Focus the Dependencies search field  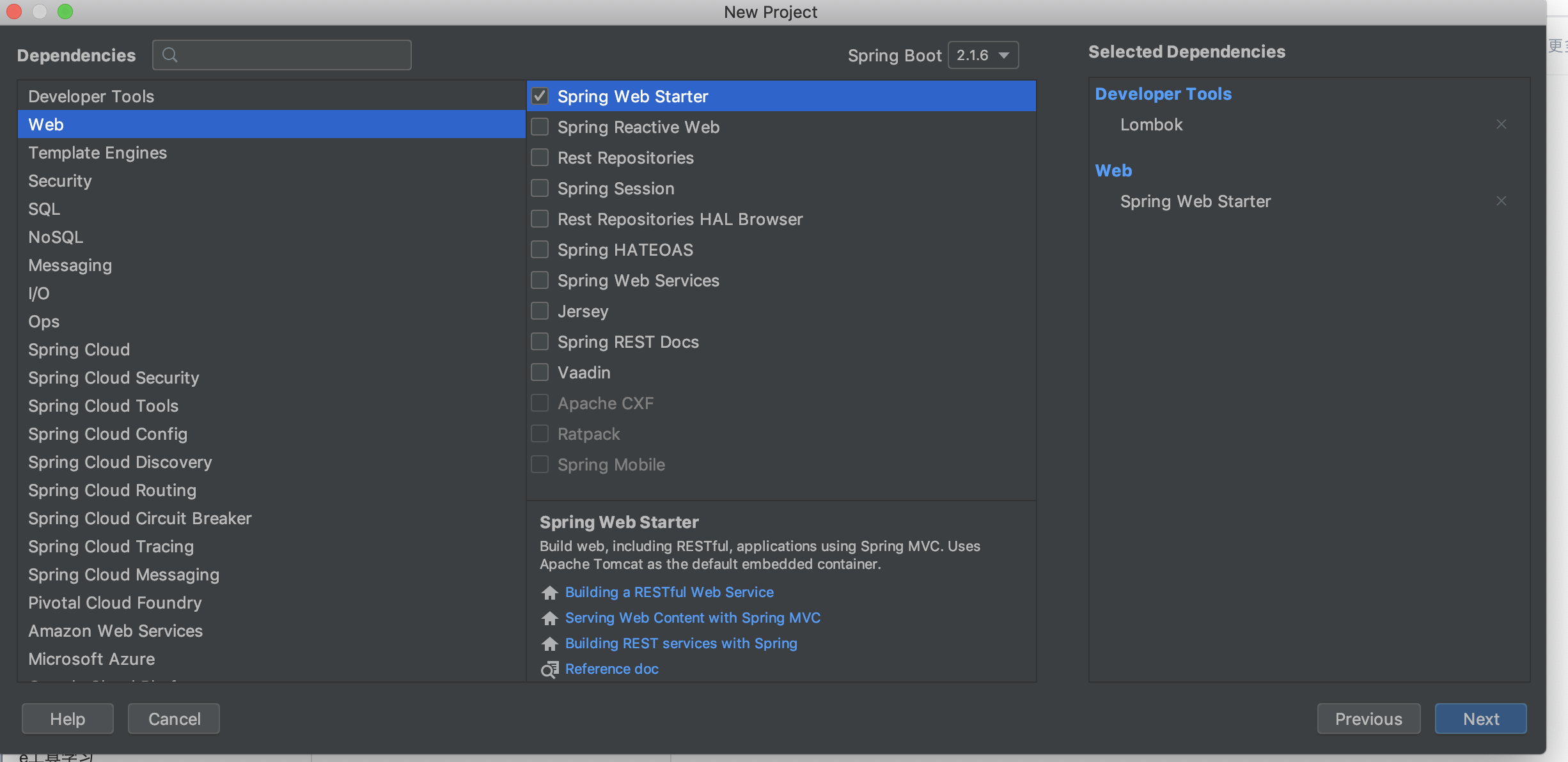click(282, 55)
